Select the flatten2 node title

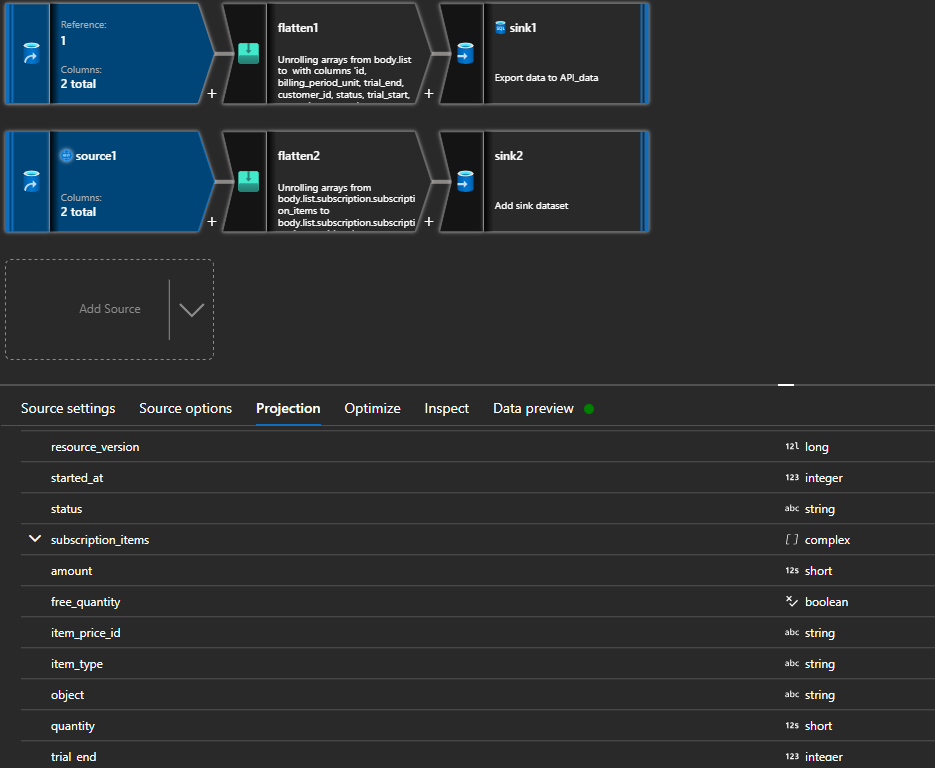[x=299, y=156]
